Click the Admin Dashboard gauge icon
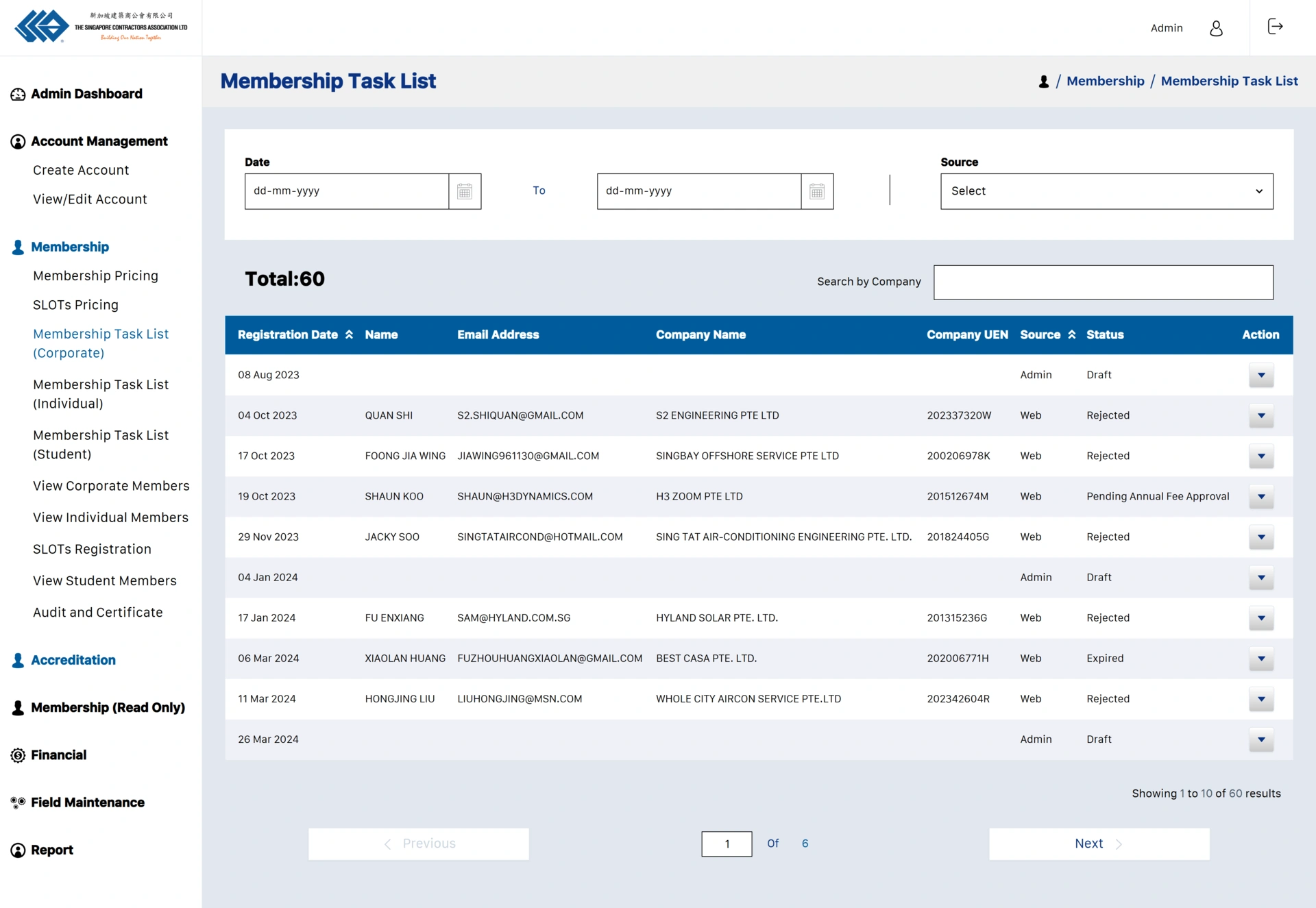The width and height of the screenshot is (1316, 908). point(18,95)
